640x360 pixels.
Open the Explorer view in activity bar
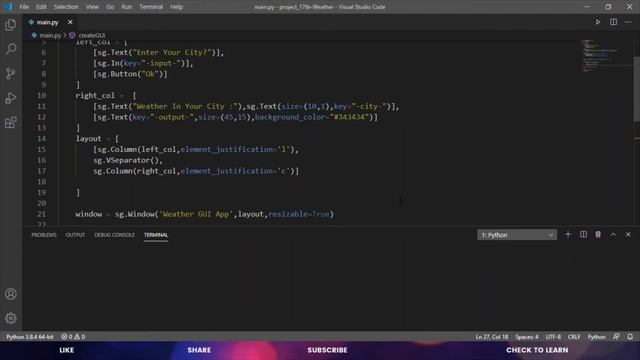(11, 25)
